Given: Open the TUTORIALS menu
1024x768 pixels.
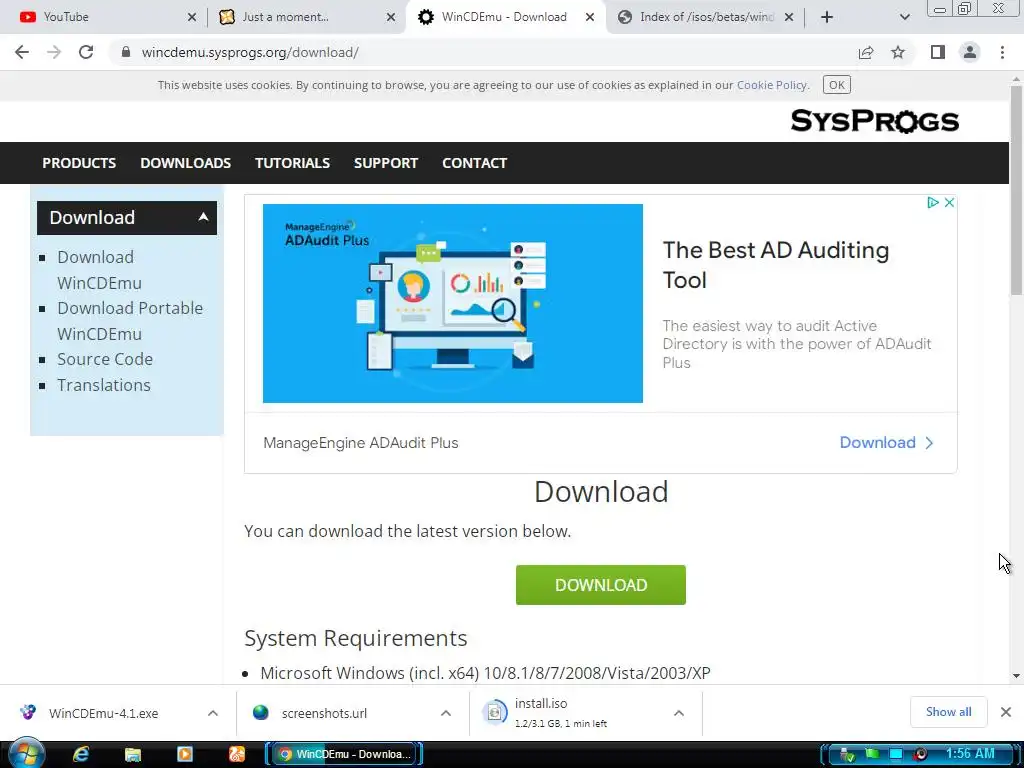Looking at the screenshot, I should coord(292,163).
